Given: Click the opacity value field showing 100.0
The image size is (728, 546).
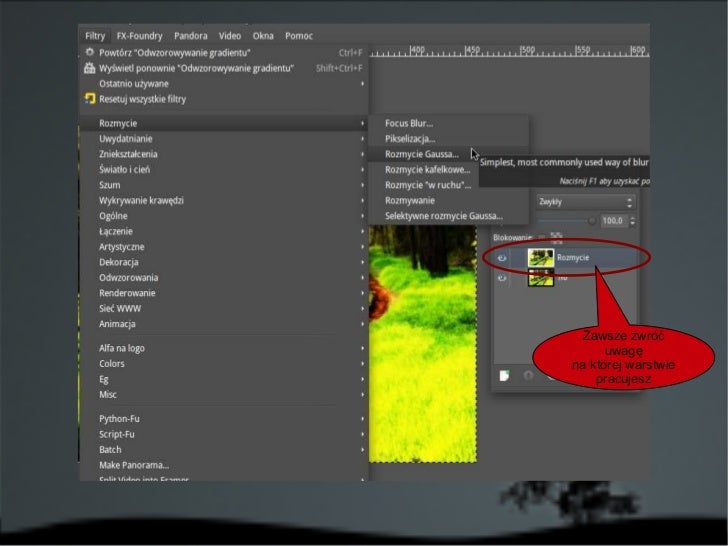Looking at the screenshot, I should point(612,220).
